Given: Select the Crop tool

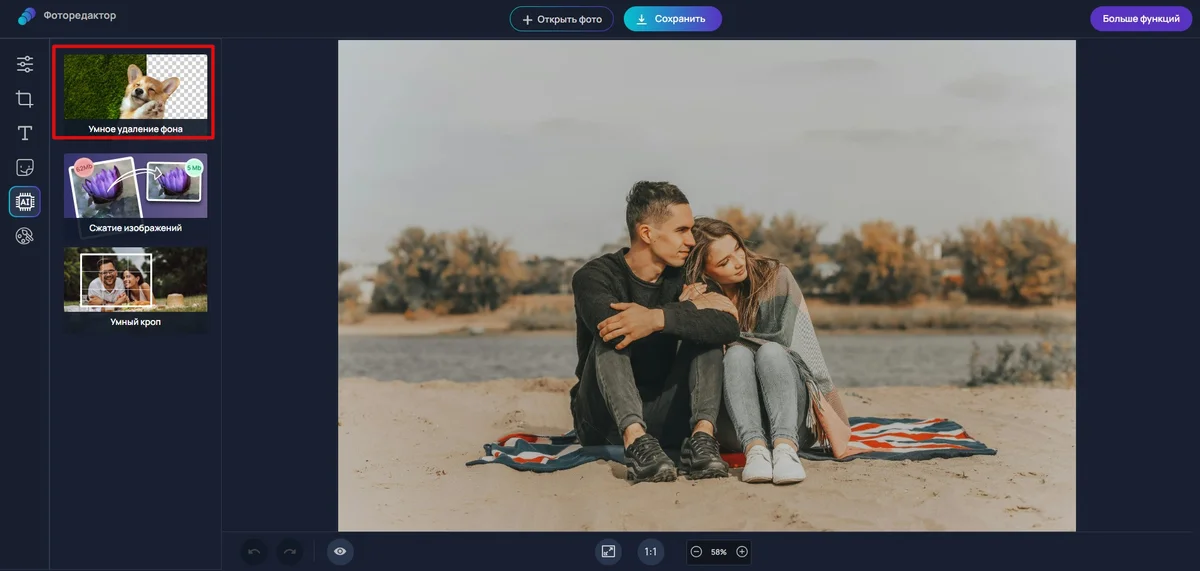Looking at the screenshot, I should (25, 99).
